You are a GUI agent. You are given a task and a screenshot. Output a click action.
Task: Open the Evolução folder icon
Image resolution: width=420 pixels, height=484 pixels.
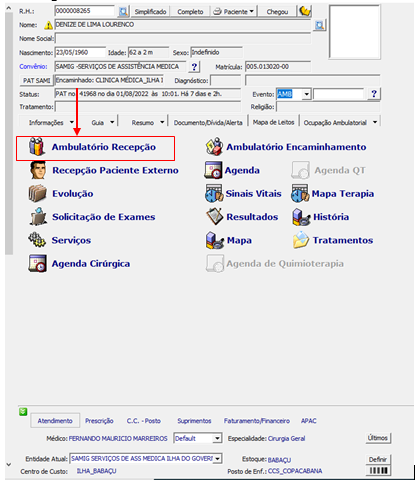(x=37, y=194)
